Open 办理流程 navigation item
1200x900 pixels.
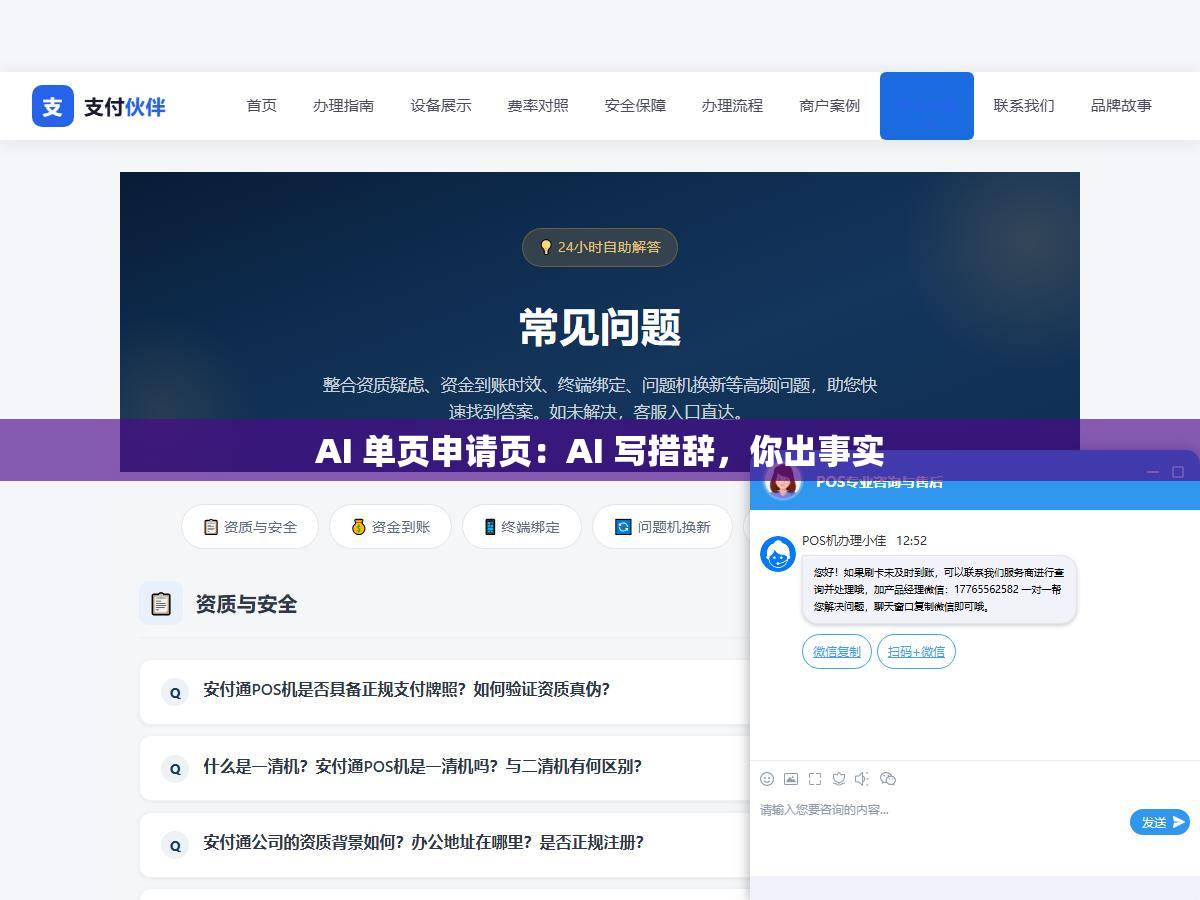point(732,106)
